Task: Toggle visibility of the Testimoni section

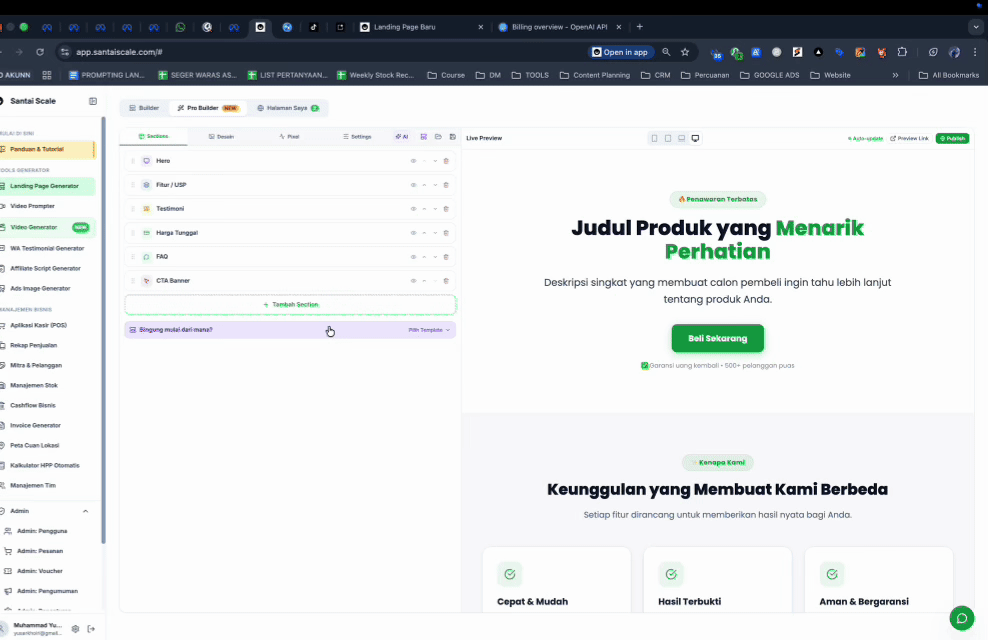Action: (414, 209)
